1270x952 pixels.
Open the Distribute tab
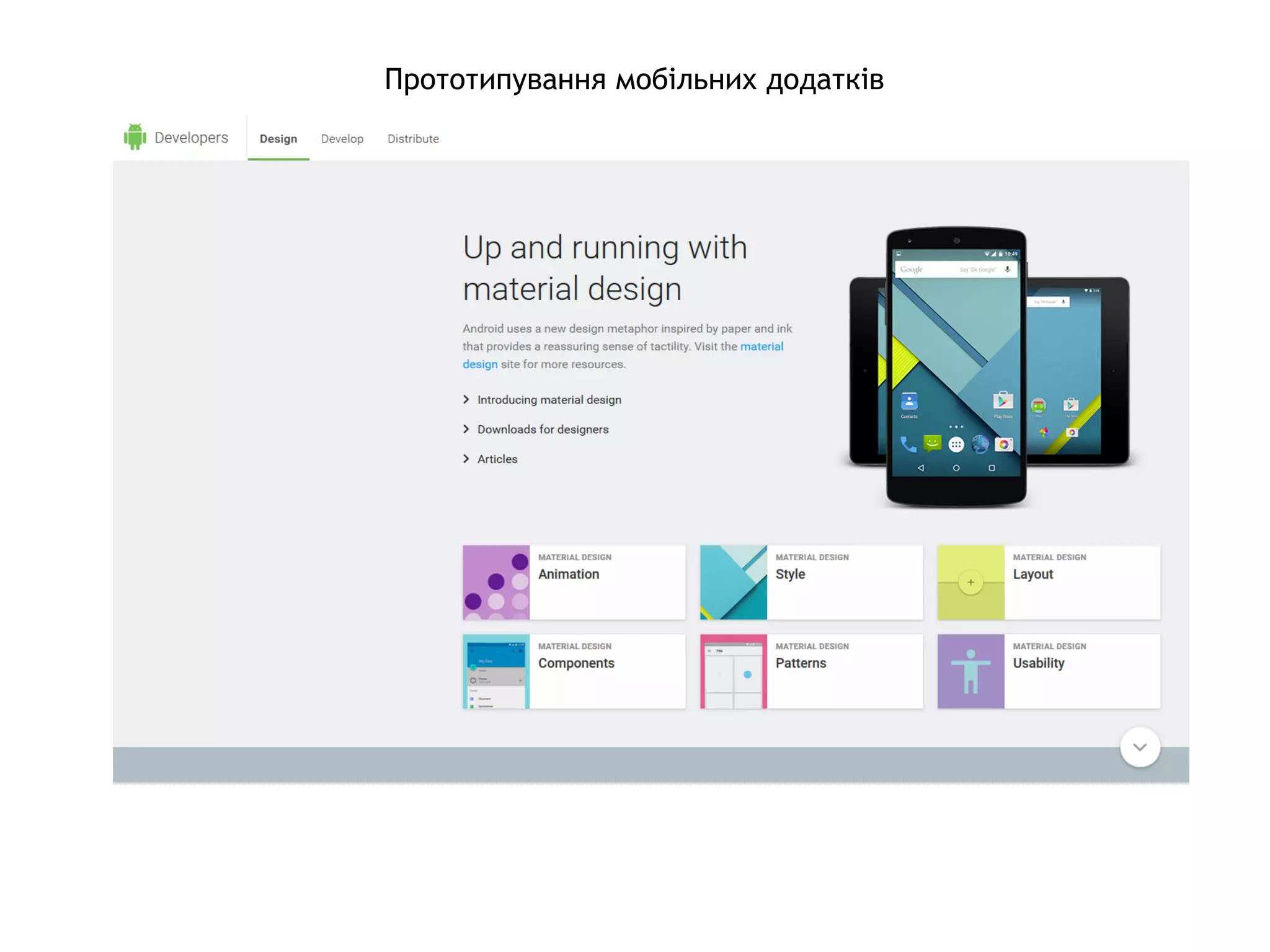413,139
